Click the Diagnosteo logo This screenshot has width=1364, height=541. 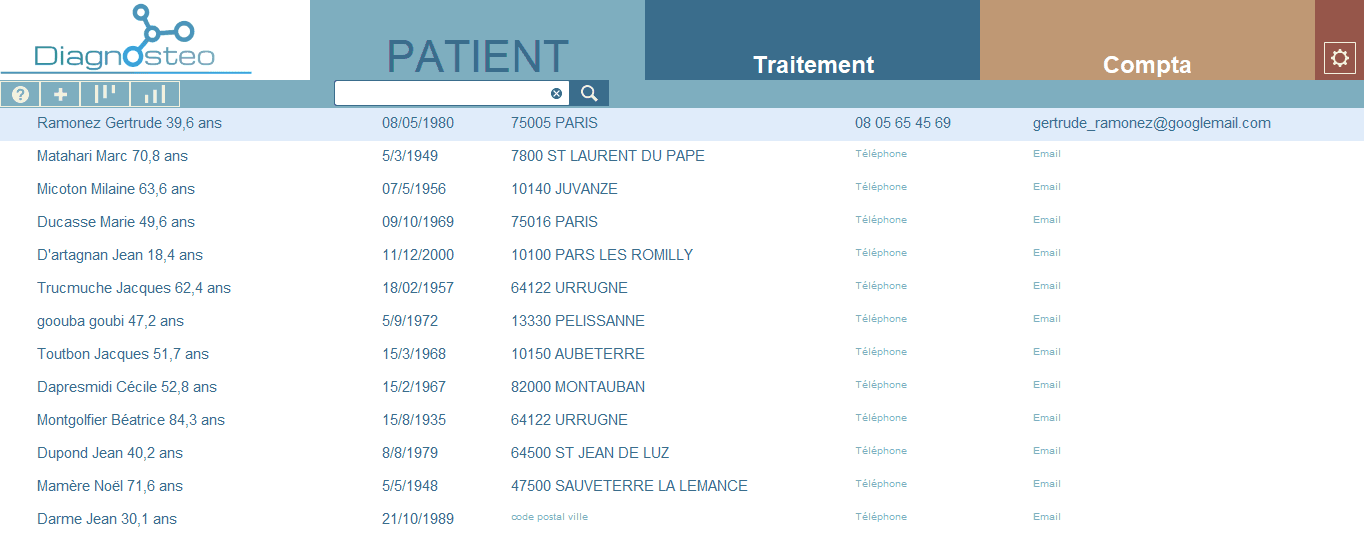coord(126,39)
